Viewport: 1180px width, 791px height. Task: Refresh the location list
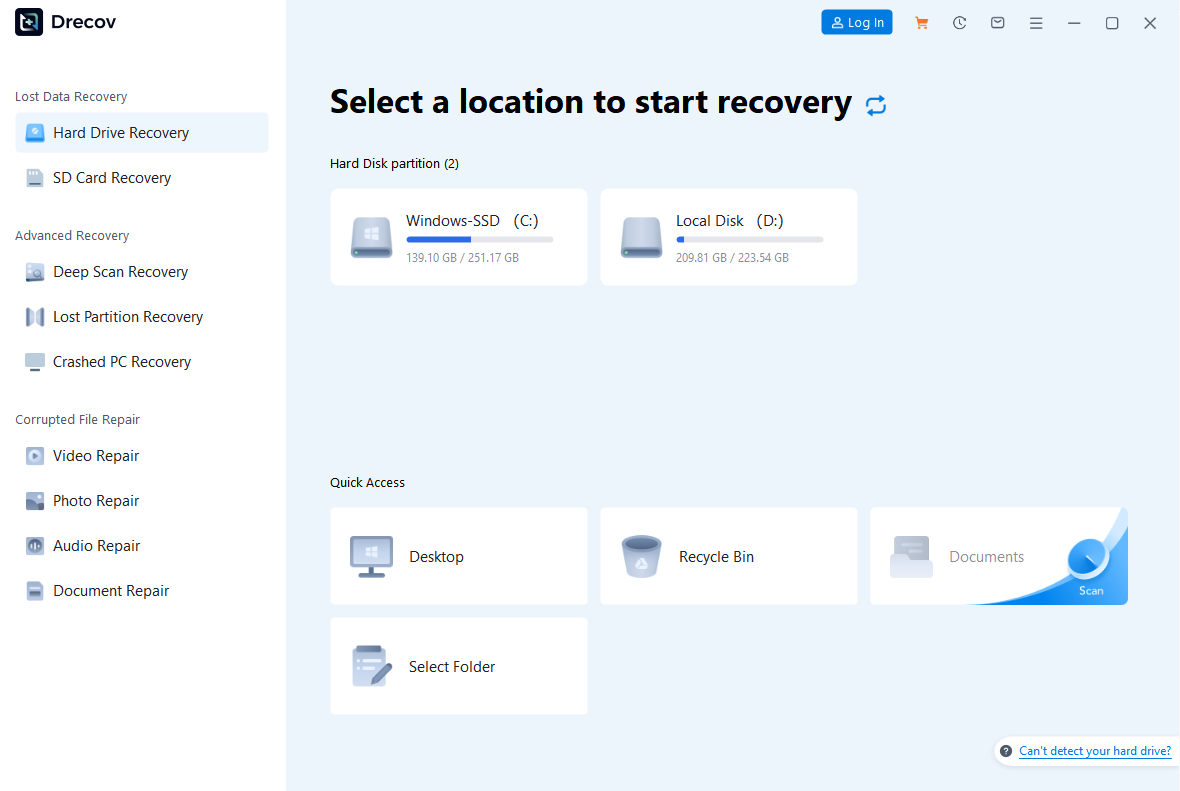876,104
